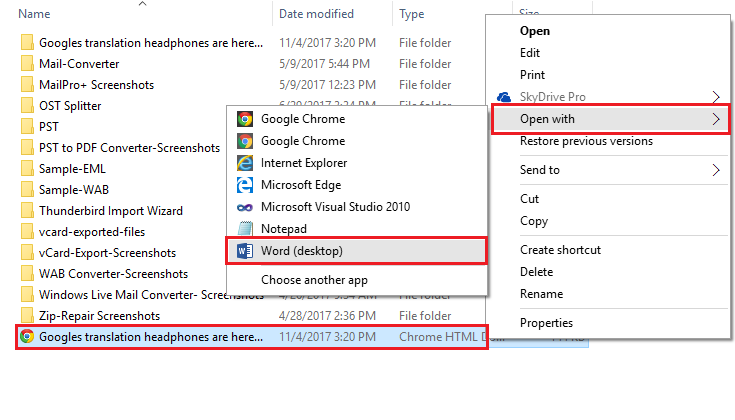Viewport: 735px width, 420px height.
Task: Choose Edit in the context menu
Action: point(530,53)
